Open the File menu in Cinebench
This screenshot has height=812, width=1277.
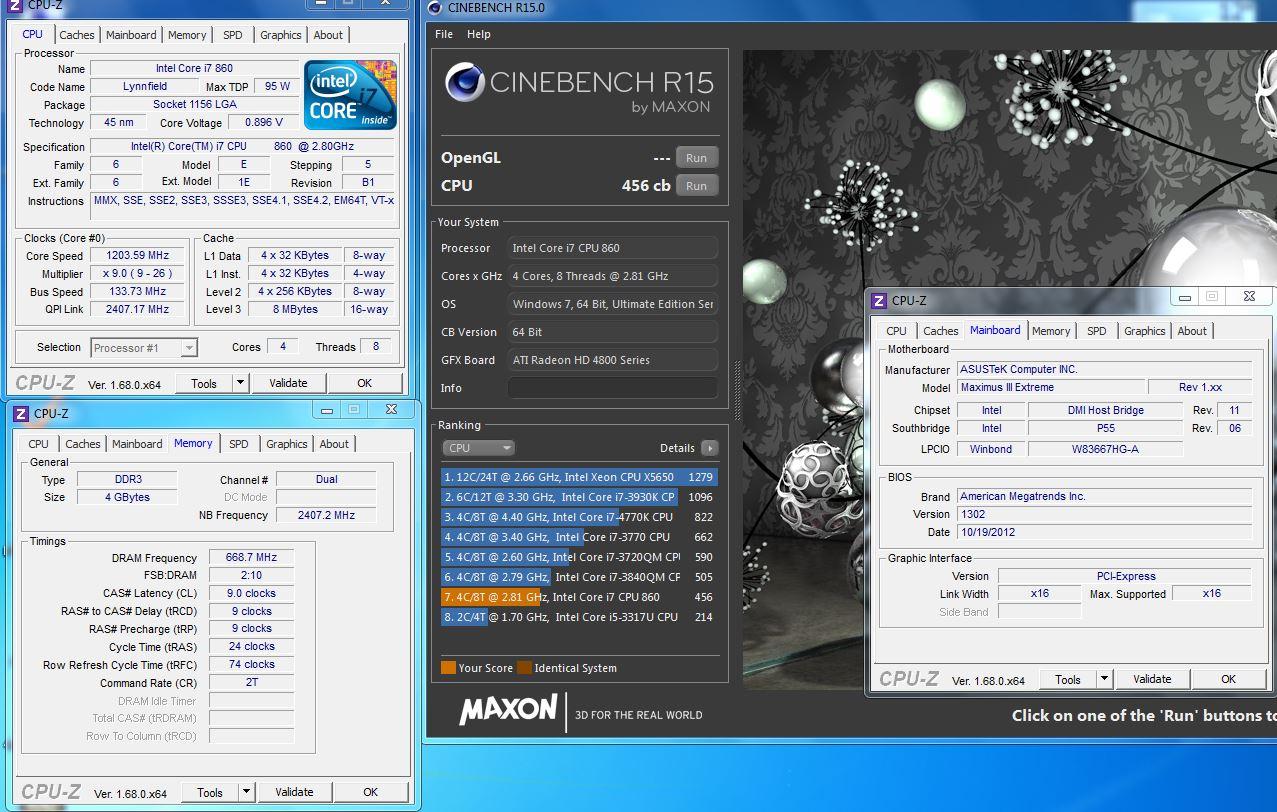(444, 34)
